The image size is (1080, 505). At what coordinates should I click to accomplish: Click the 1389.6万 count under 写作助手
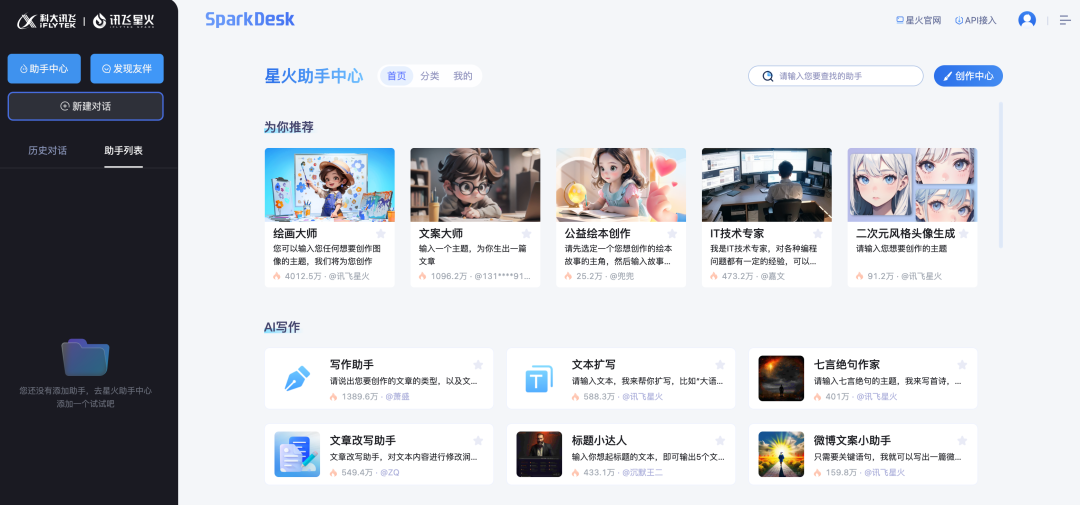[x=360, y=397]
